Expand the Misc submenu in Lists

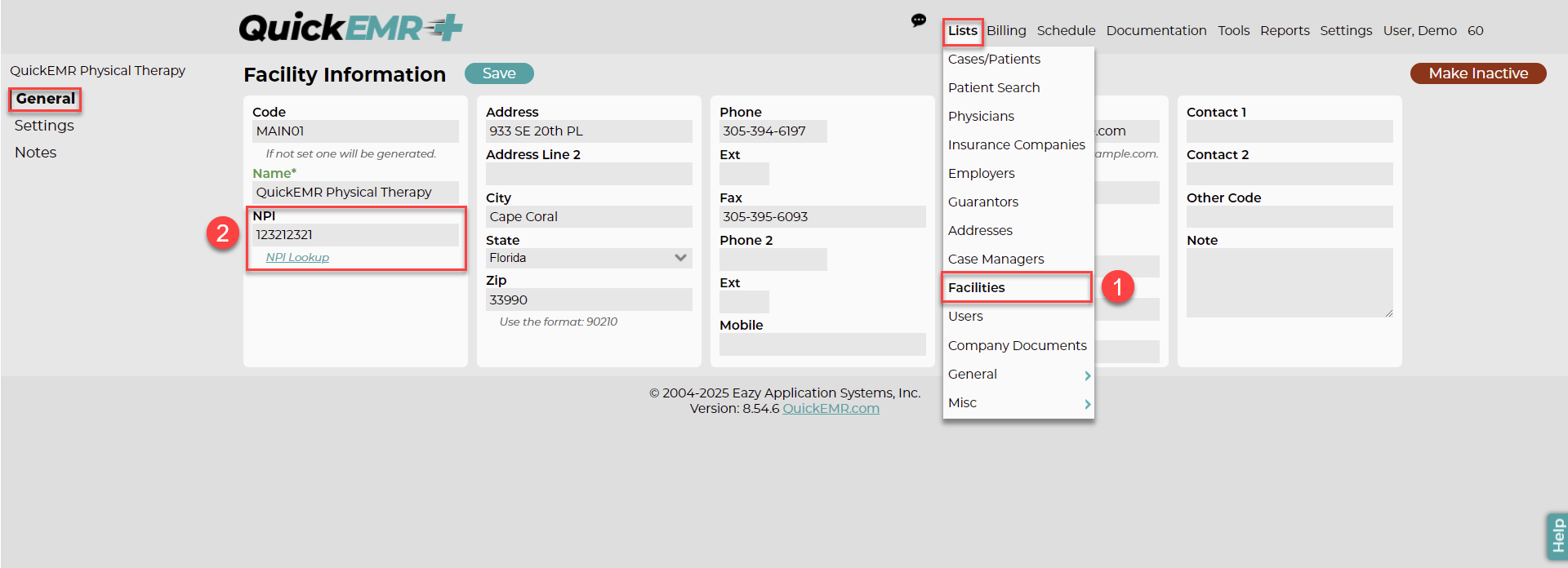pos(1018,403)
